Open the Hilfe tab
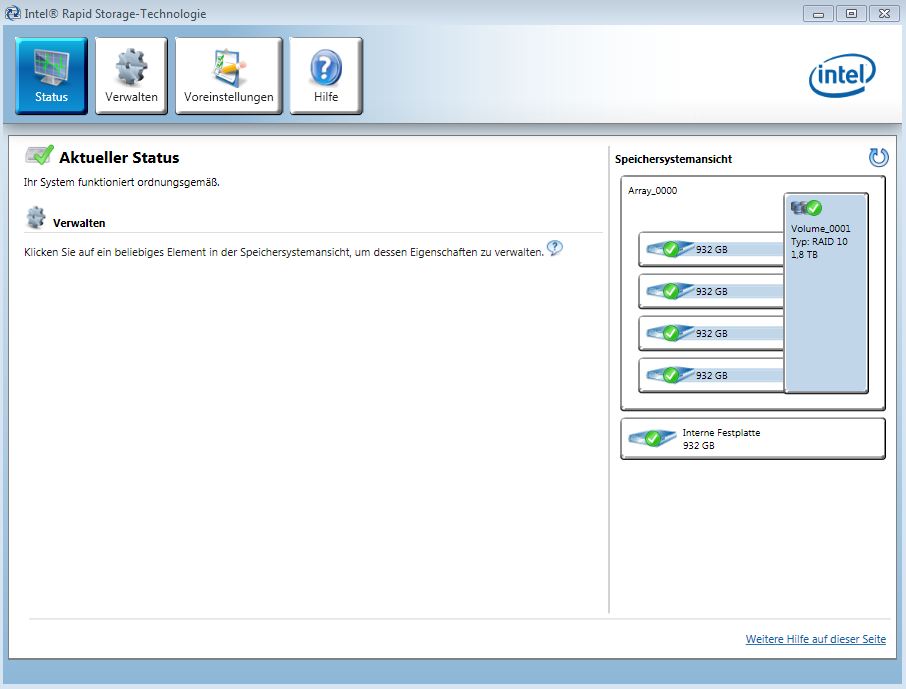 326,76
